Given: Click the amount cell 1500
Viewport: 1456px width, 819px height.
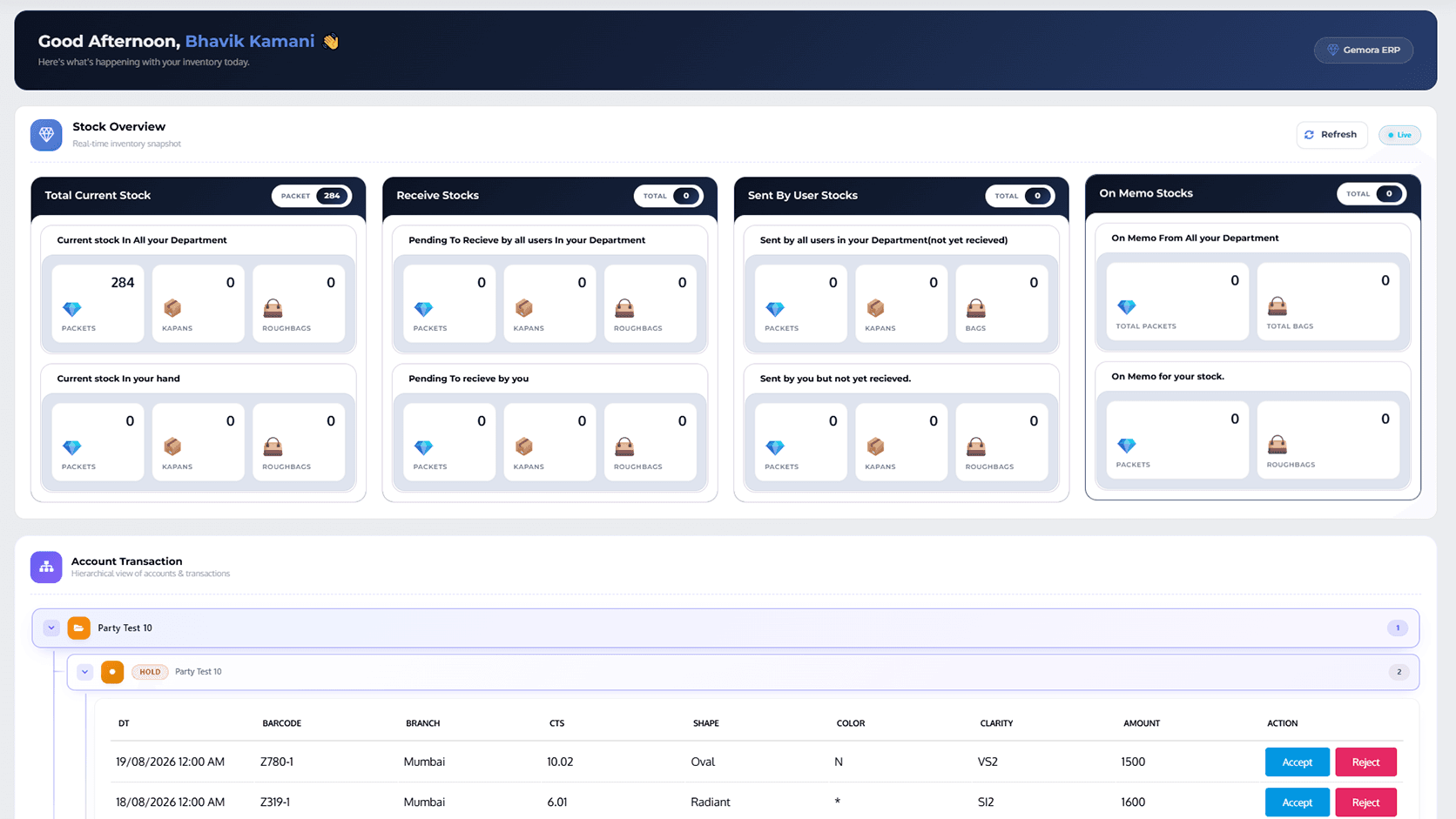Looking at the screenshot, I should 1133,762.
